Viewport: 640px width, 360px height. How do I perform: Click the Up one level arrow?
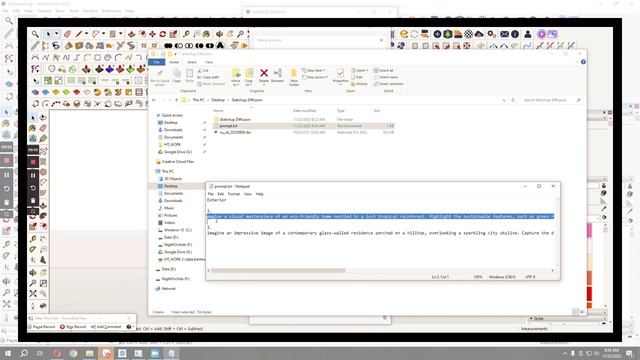(x=177, y=100)
